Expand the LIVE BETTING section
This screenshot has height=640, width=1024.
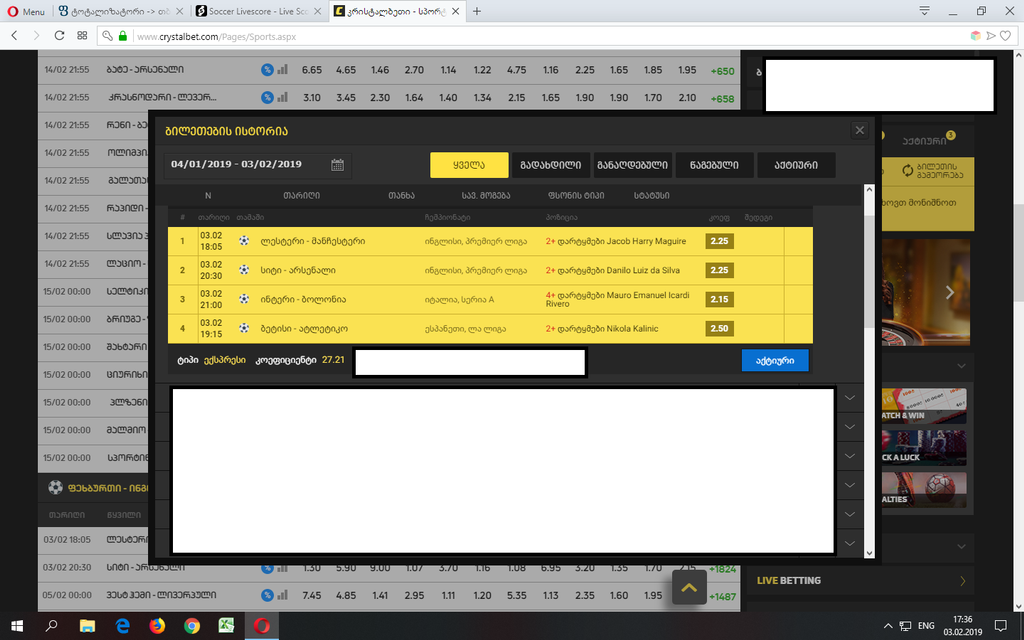point(863,580)
